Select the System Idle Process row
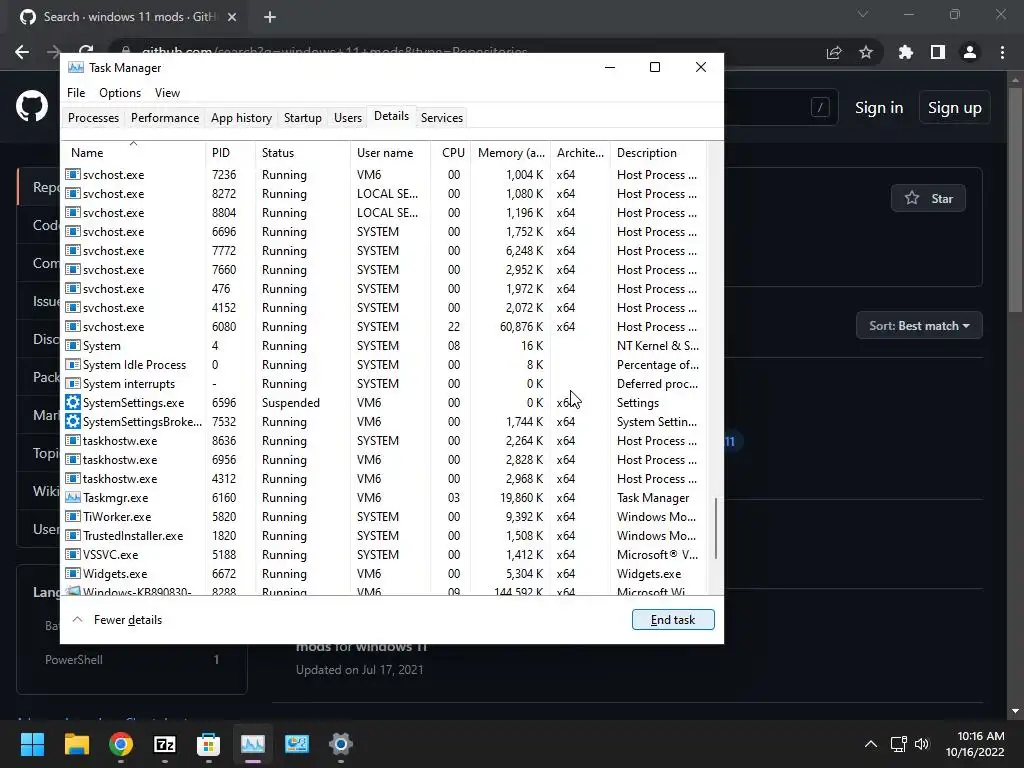 coord(385,364)
